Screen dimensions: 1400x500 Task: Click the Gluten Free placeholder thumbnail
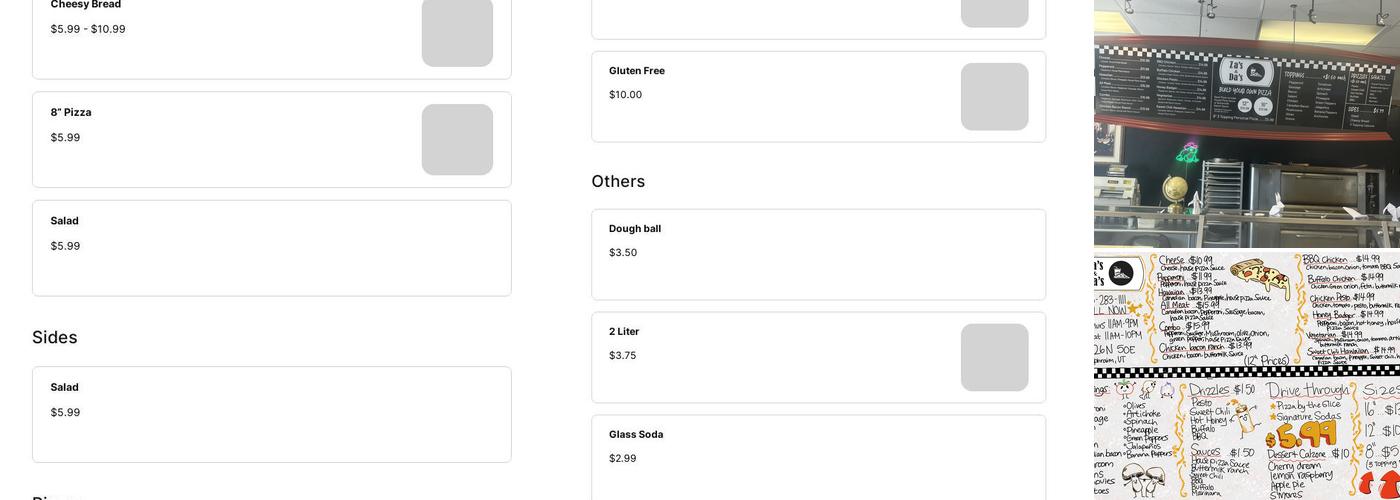pyautogui.click(x=994, y=97)
